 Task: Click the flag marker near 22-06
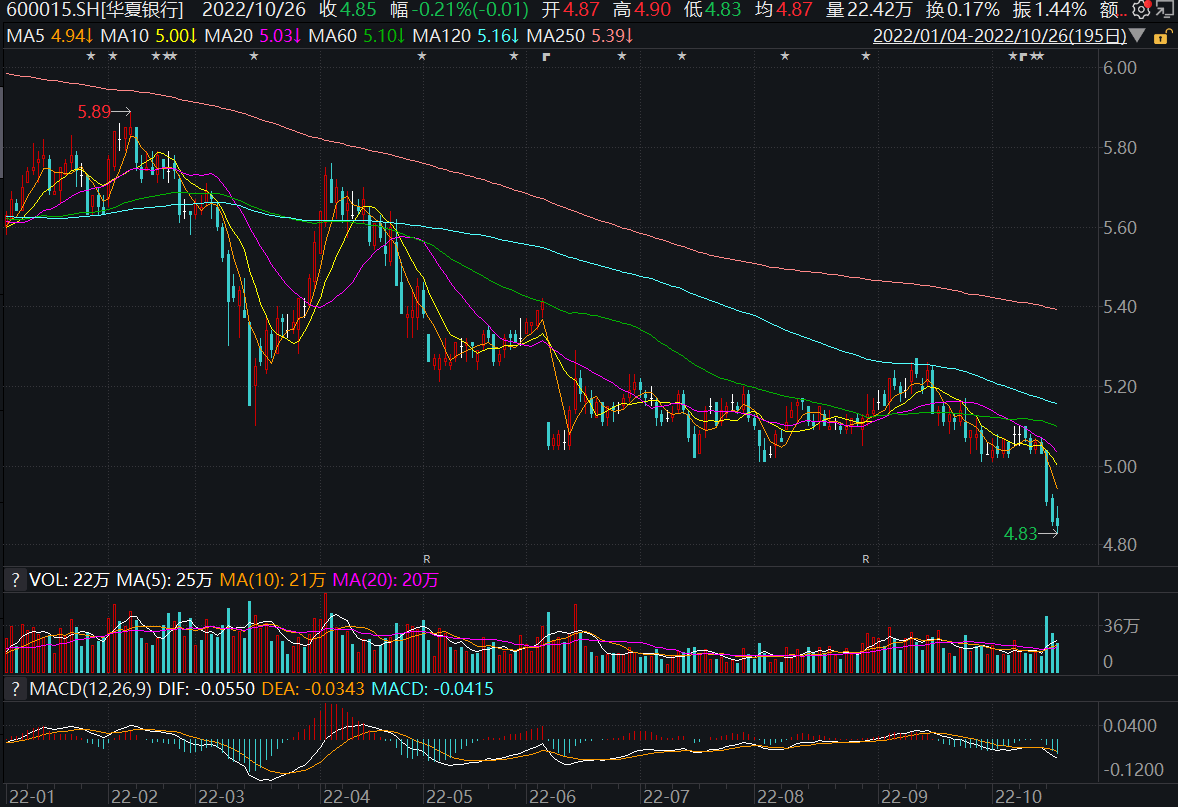546,56
